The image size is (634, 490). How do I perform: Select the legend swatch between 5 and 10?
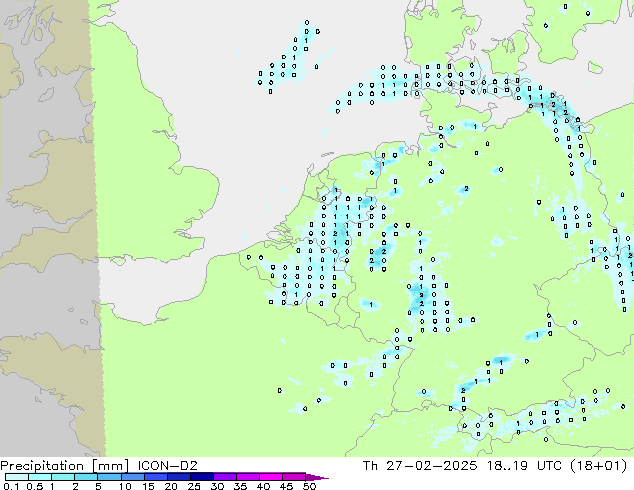(109, 477)
